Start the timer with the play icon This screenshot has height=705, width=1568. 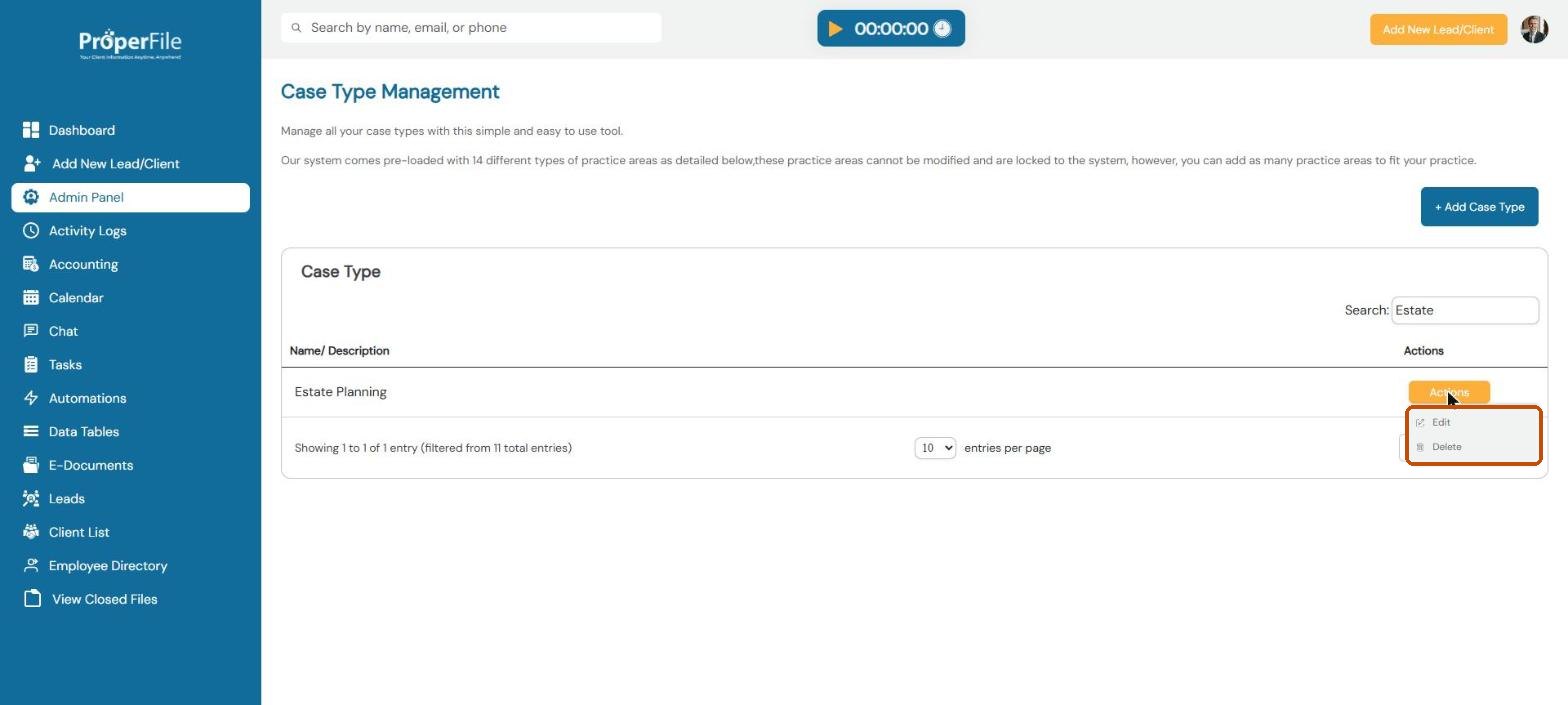click(x=835, y=29)
